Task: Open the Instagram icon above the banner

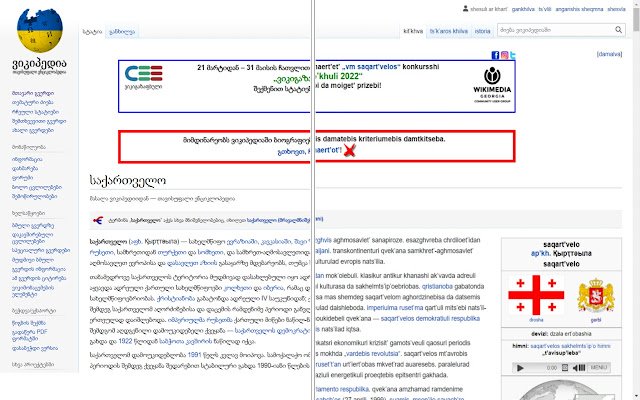Action: pos(504,55)
